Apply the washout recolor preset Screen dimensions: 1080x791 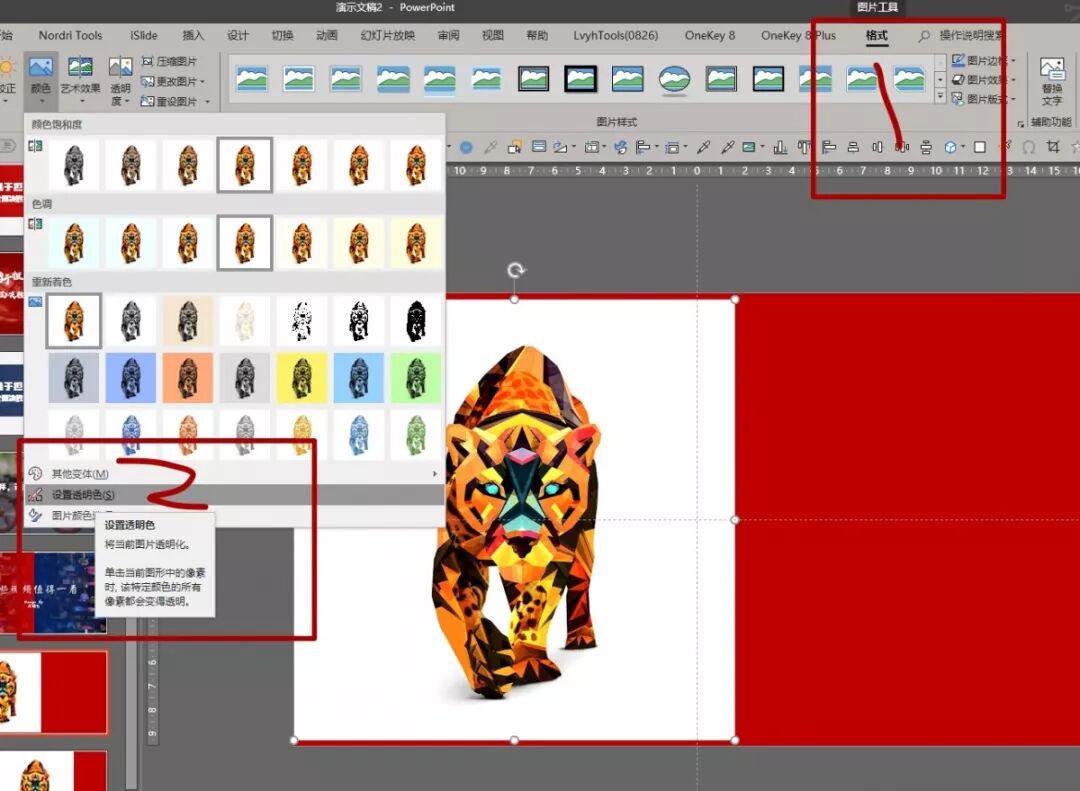coord(245,320)
